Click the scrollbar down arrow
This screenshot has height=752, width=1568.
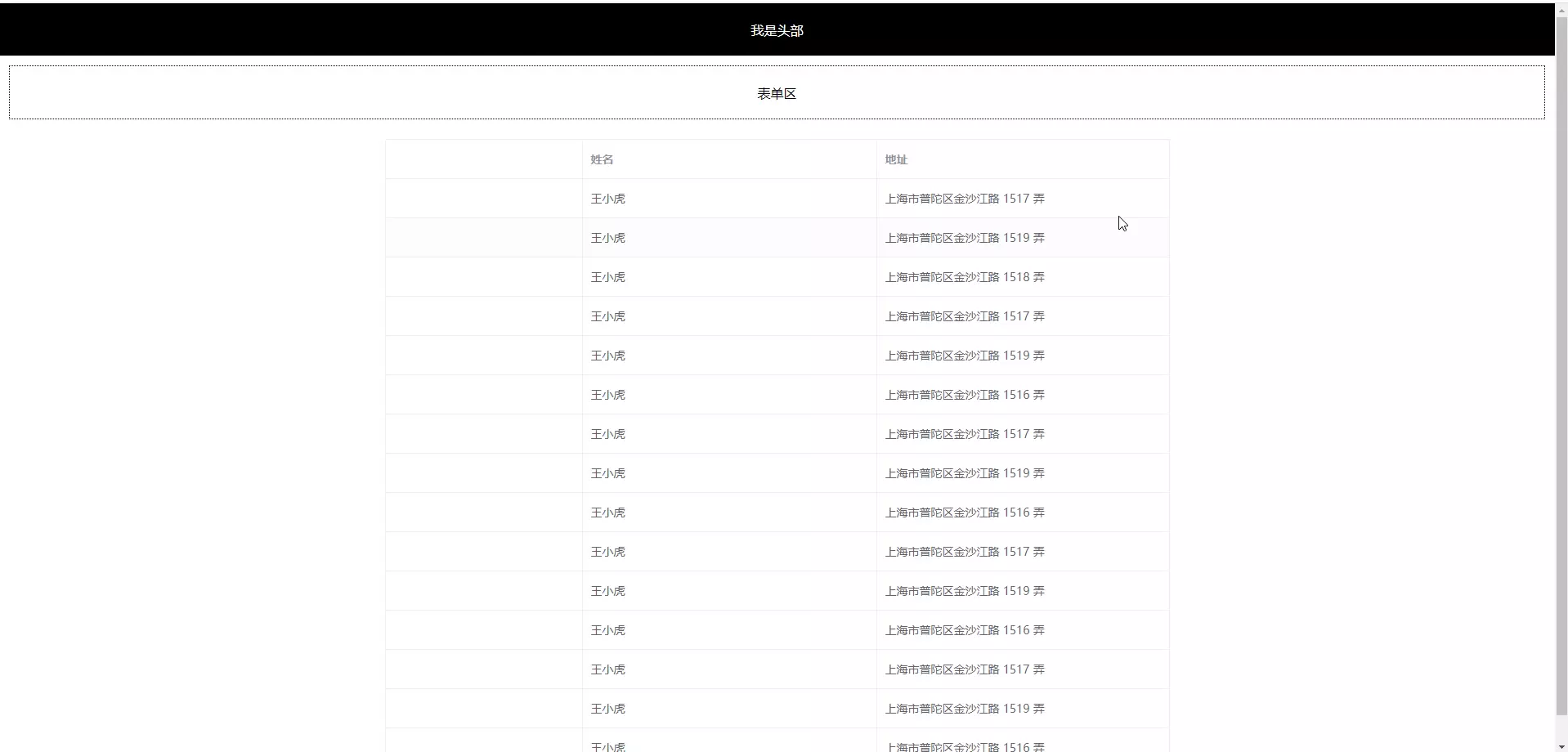click(x=1561, y=745)
